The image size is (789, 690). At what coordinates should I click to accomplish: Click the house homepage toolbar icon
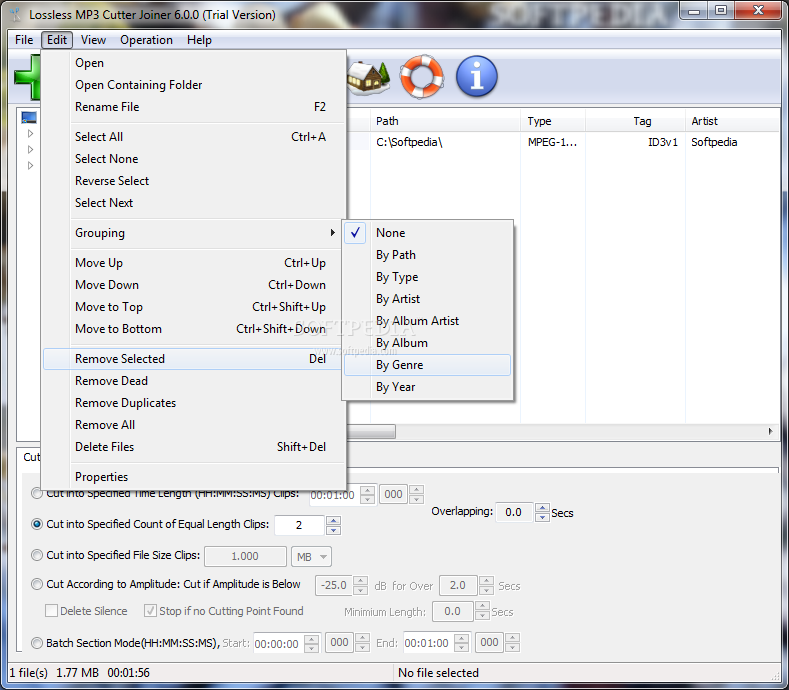point(369,77)
